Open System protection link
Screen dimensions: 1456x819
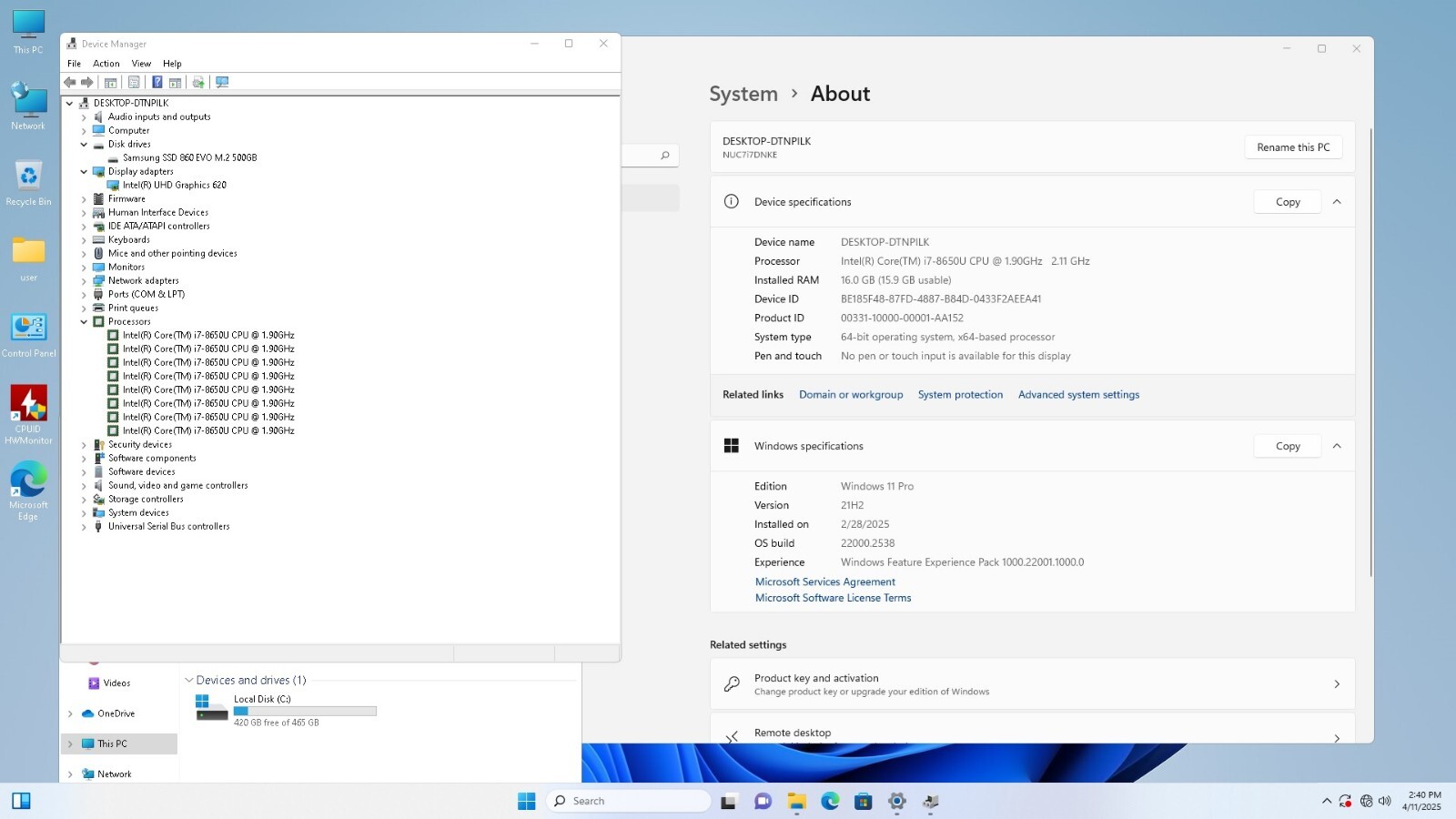960,395
